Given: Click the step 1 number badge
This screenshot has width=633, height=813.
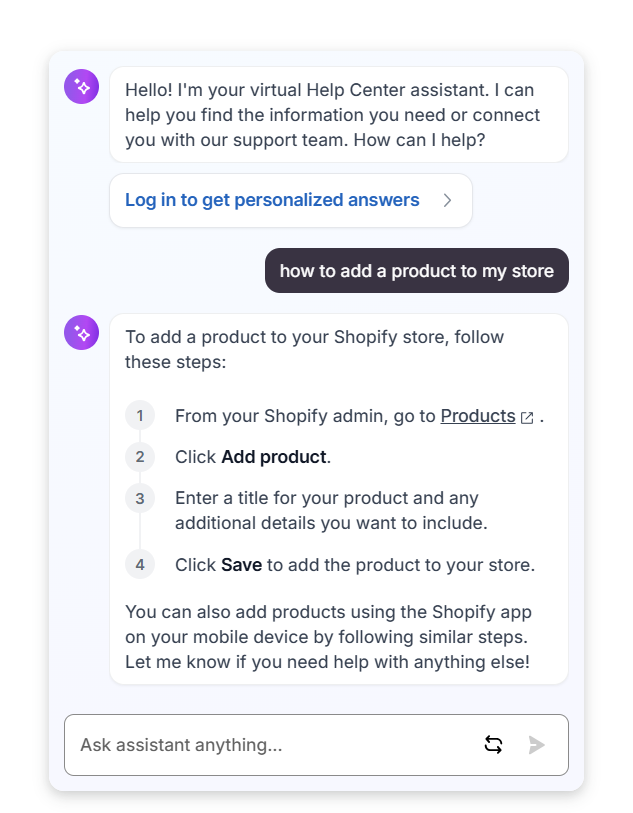Looking at the screenshot, I should click(140, 416).
